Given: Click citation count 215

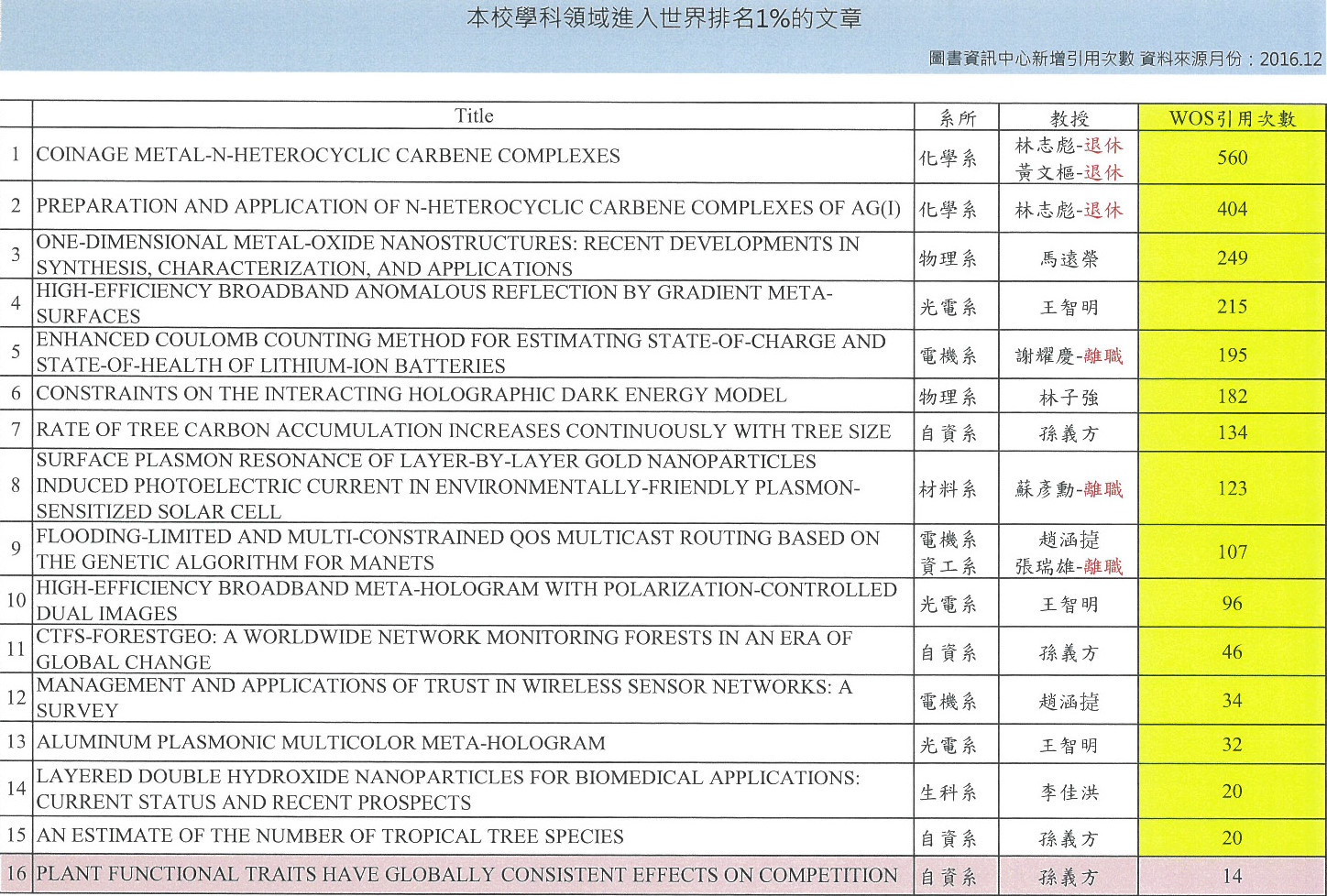Looking at the screenshot, I should 1232,307.
